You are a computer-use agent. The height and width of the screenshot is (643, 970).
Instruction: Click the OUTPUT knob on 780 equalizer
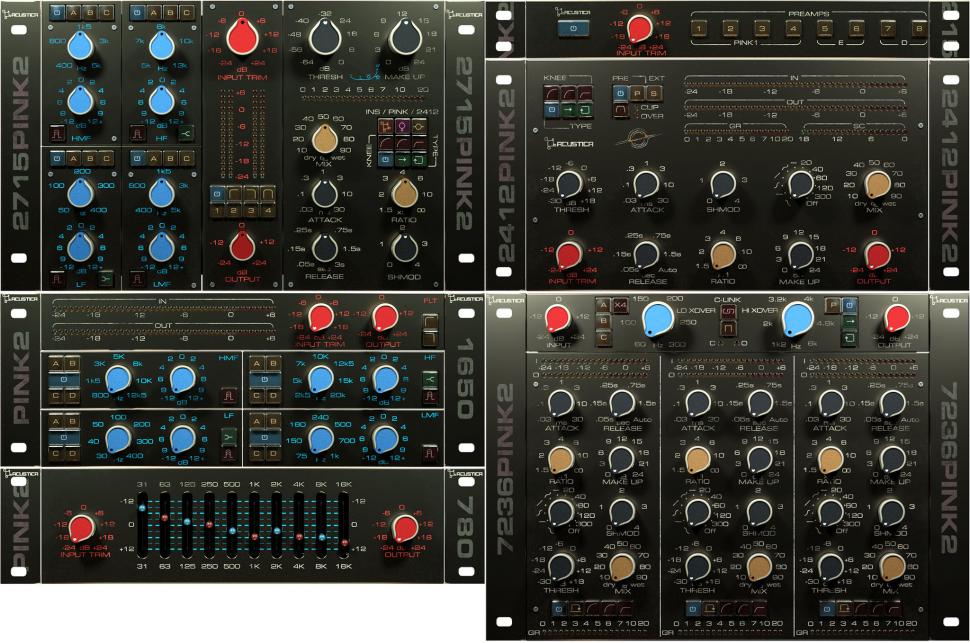(x=405, y=528)
